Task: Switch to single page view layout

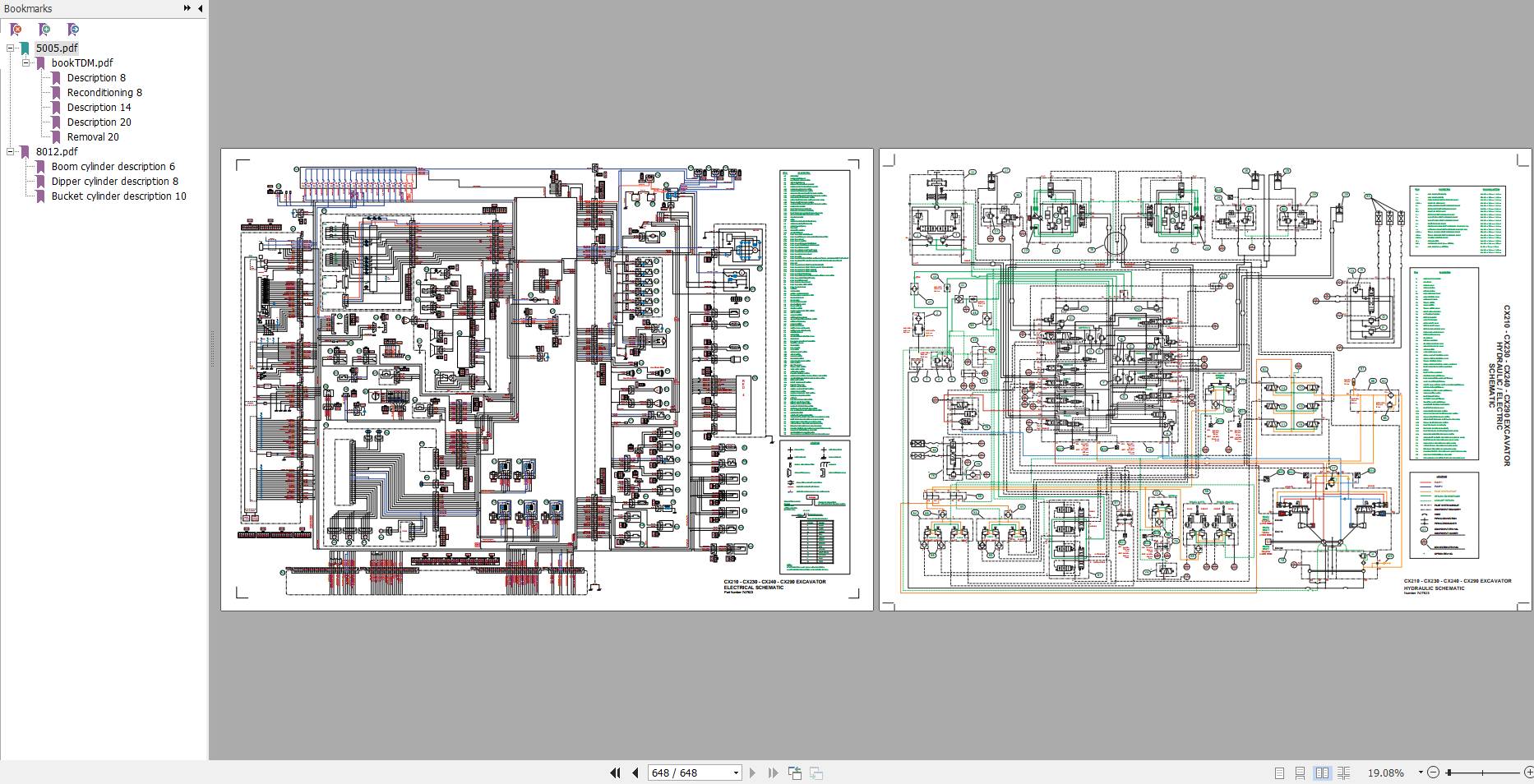Action: pyautogui.click(x=1279, y=772)
